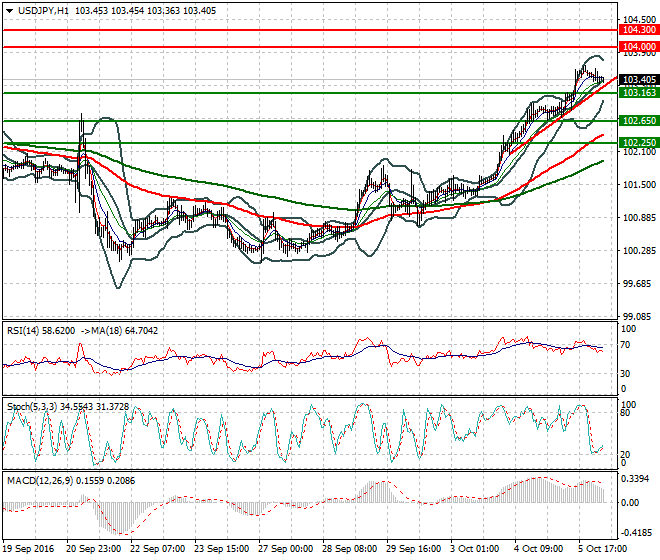The width and height of the screenshot is (660, 560).
Task: Select the MACD 0.3394 scale value
Action: pos(636,479)
